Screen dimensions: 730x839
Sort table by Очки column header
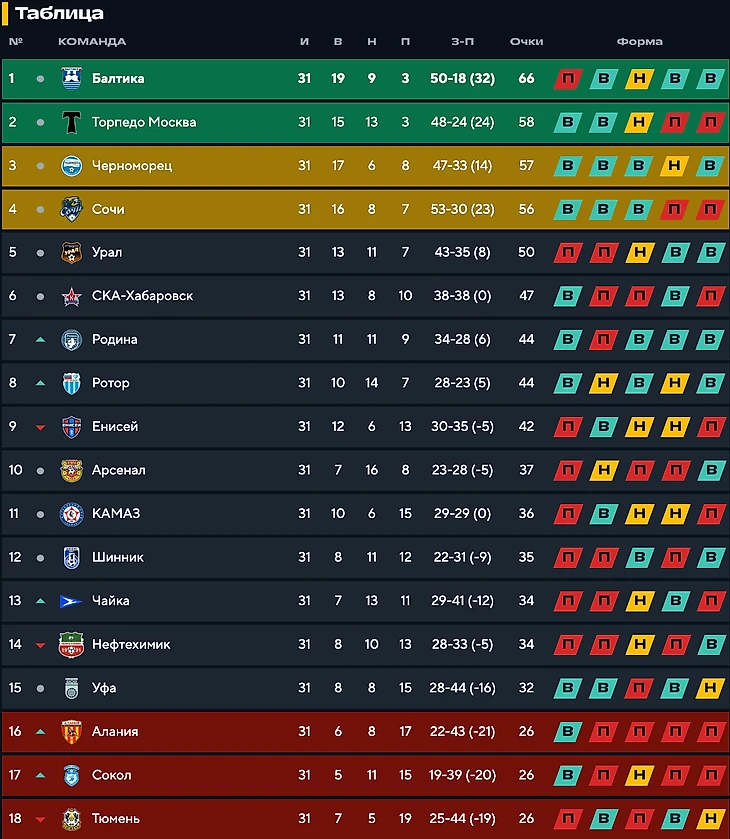pyautogui.click(x=526, y=42)
